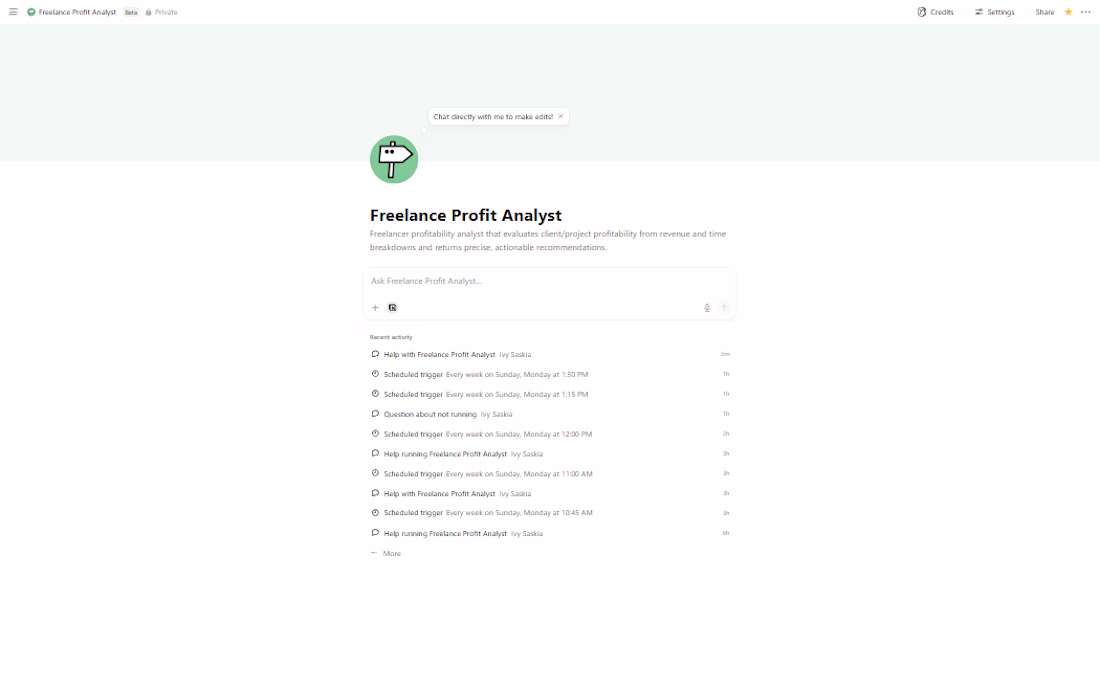Screen dimensions: 1100x688
Task: Click the square icon beside the plus
Action: pyautogui.click(x=393, y=308)
